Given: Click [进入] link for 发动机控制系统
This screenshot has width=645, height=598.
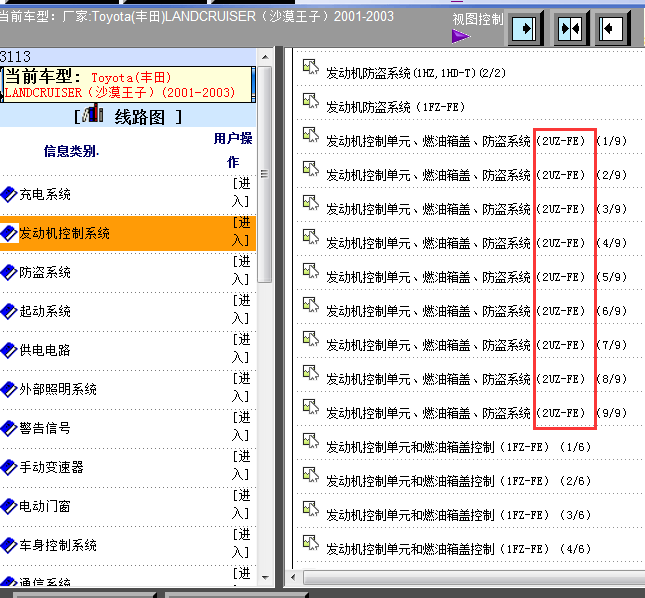Looking at the screenshot, I should (241, 232).
